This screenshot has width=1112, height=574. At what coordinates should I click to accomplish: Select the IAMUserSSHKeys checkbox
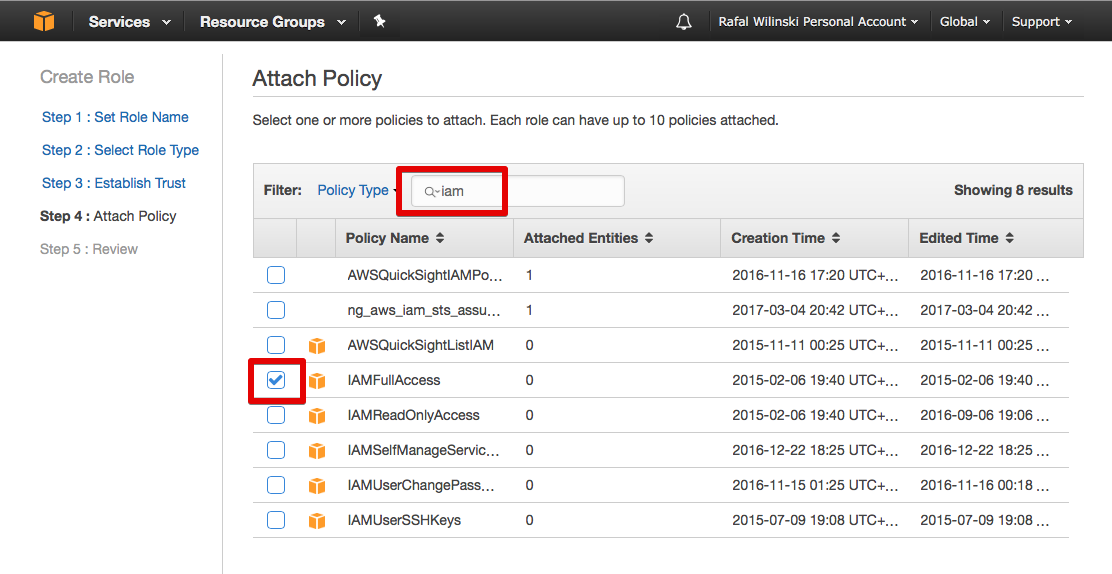tap(276, 520)
